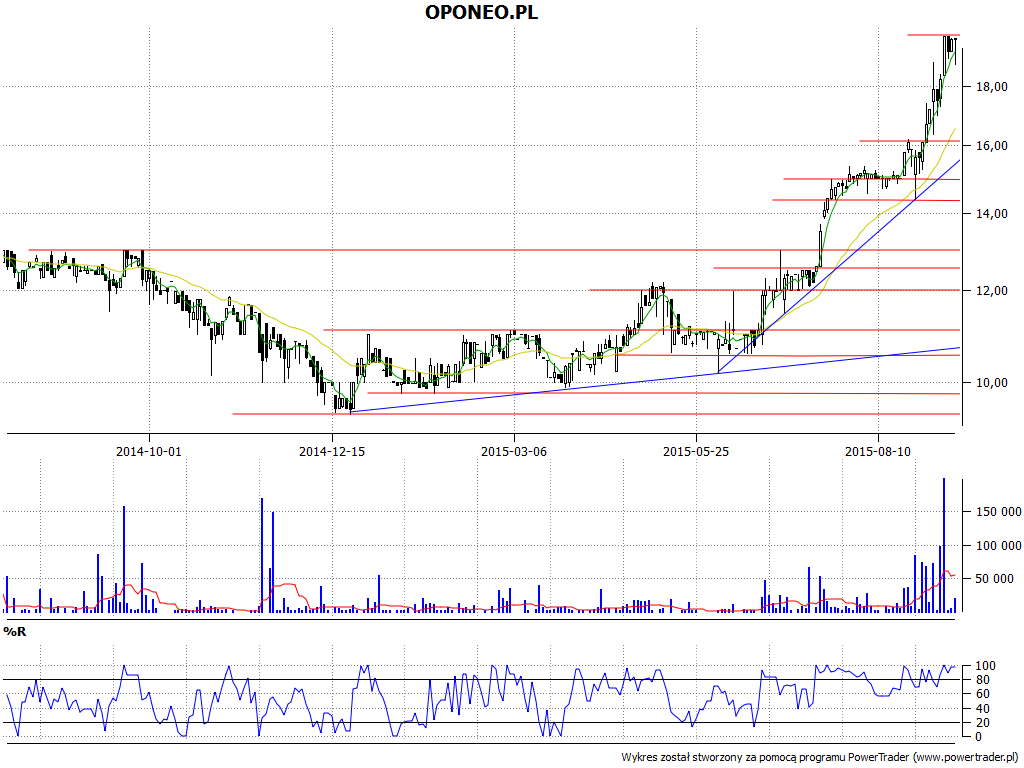This screenshot has height=768, width=1024.
Task: Click the 2014-10-01 date label
Action: [149, 451]
